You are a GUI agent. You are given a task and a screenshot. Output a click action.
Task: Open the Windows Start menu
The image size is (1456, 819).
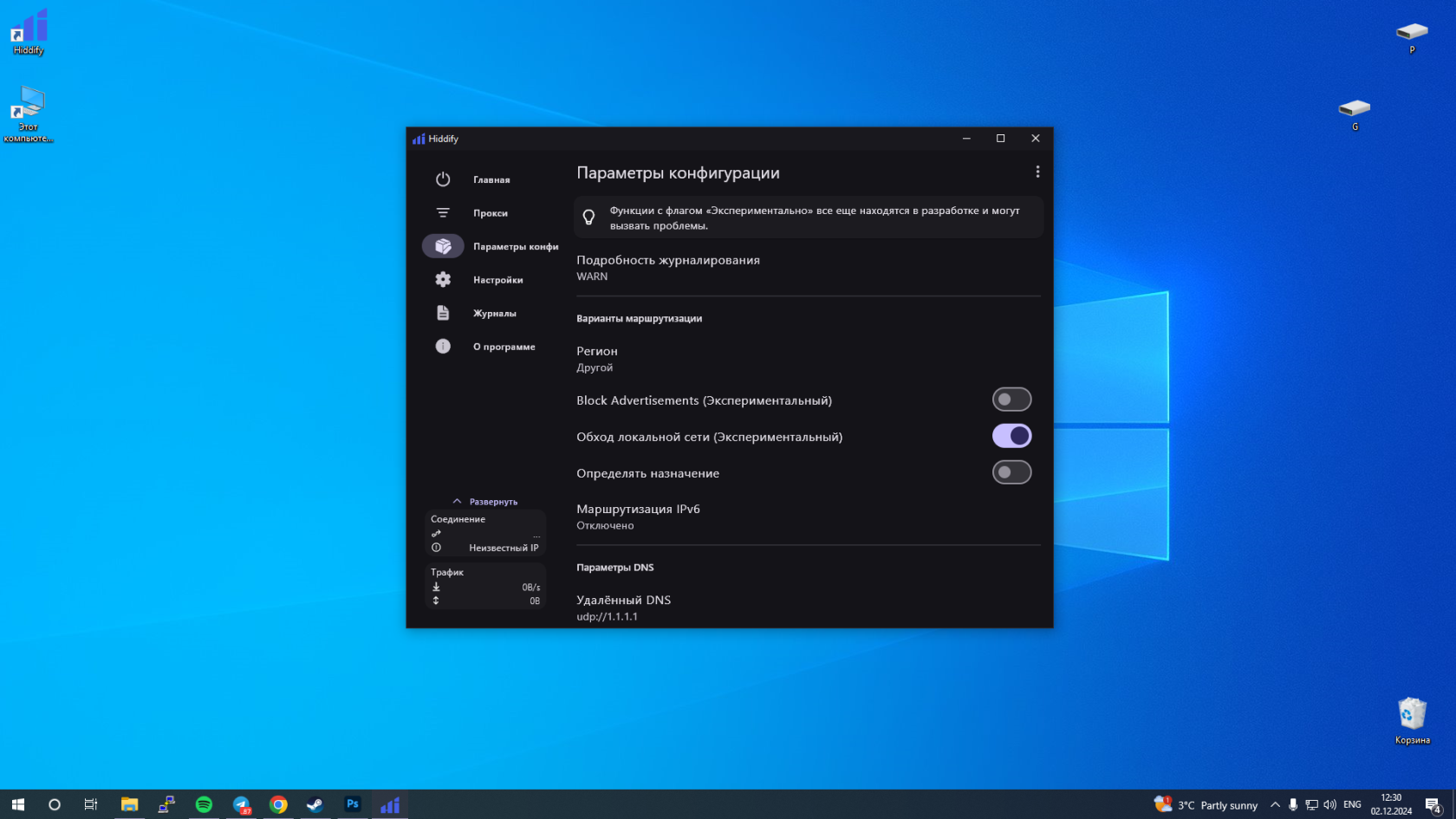point(18,804)
